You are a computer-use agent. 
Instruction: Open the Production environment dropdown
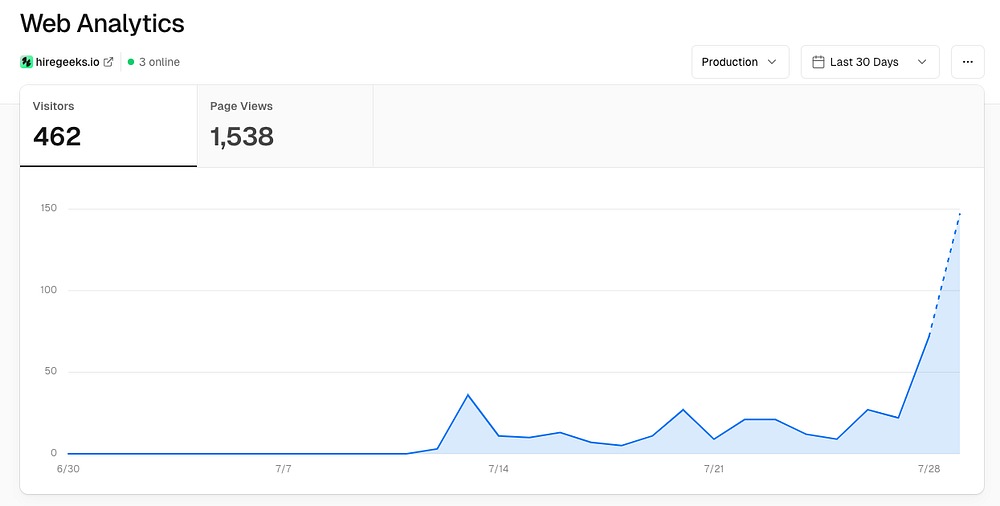[x=740, y=62]
